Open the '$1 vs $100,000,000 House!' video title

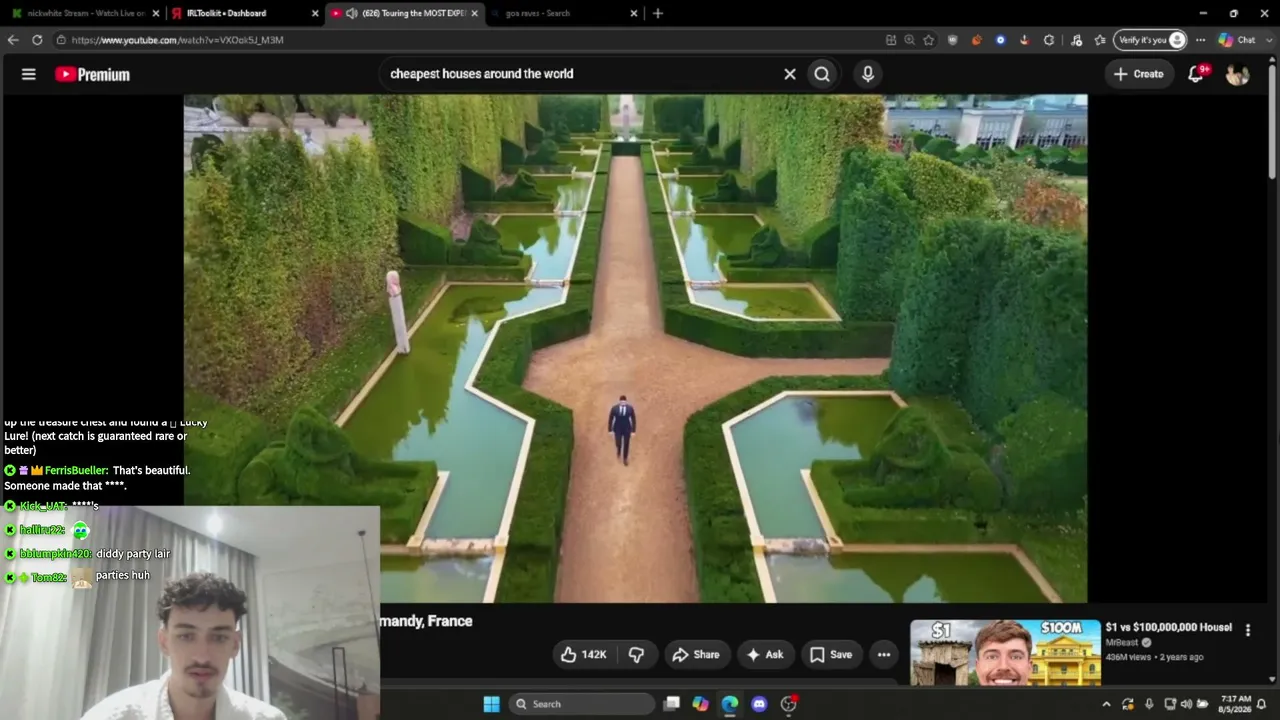pos(1168,627)
